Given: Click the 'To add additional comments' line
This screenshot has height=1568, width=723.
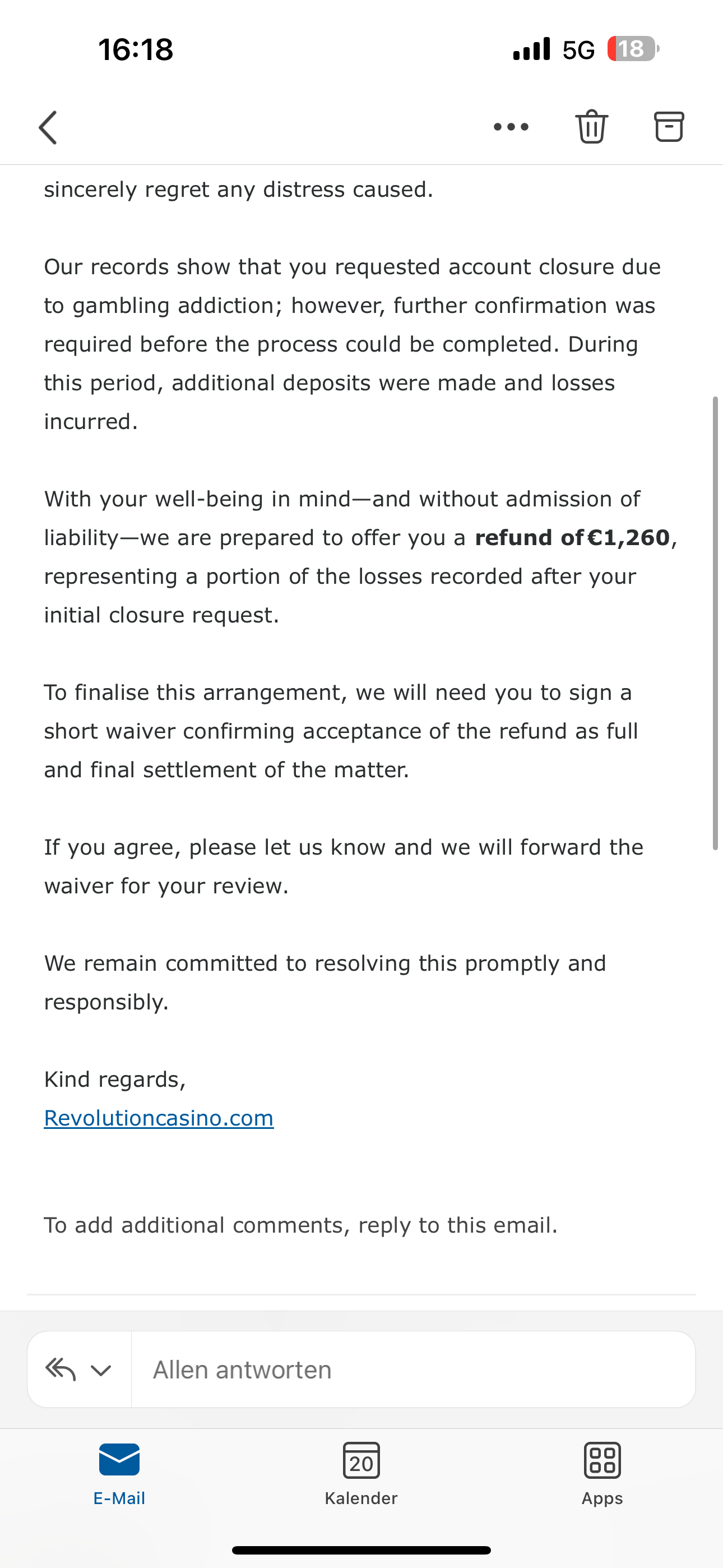Looking at the screenshot, I should coord(300,1225).
